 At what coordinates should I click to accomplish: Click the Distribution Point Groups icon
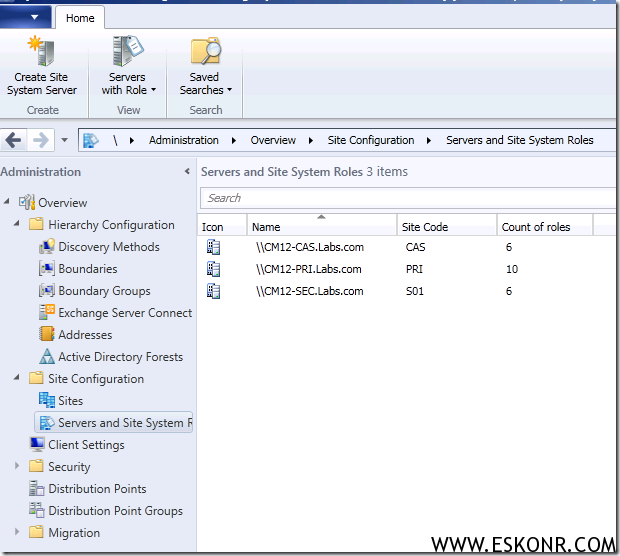37,510
